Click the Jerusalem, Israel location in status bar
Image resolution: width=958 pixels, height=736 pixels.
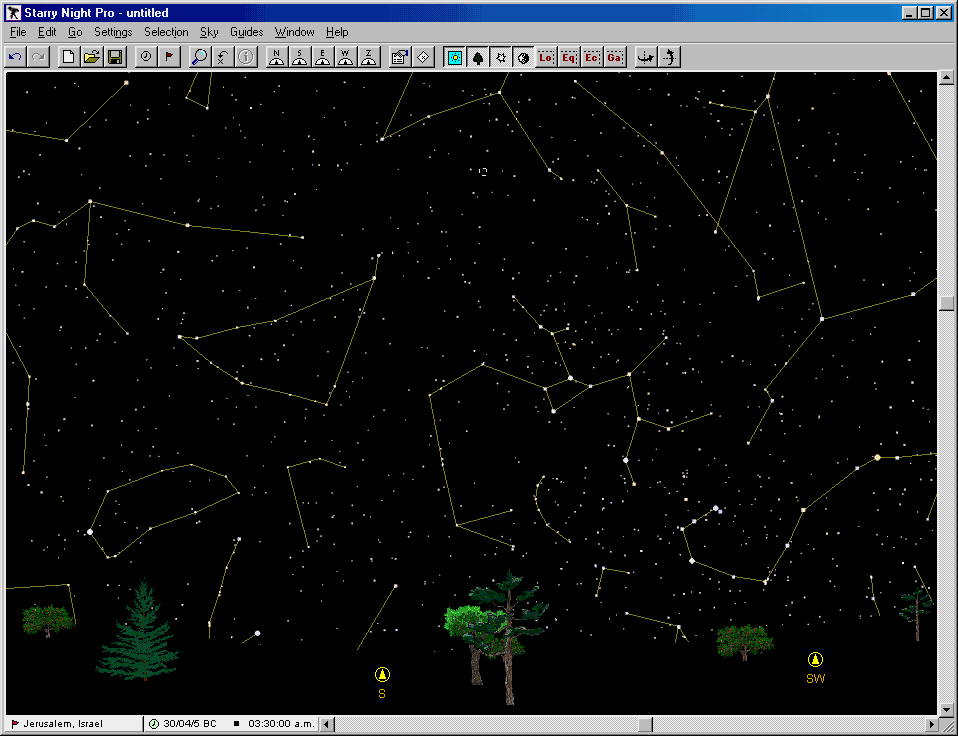[x=63, y=724]
